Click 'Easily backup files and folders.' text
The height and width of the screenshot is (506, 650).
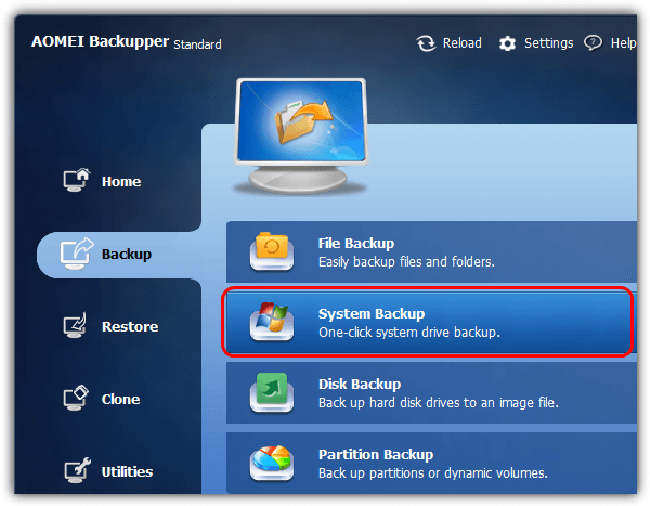[x=407, y=262]
